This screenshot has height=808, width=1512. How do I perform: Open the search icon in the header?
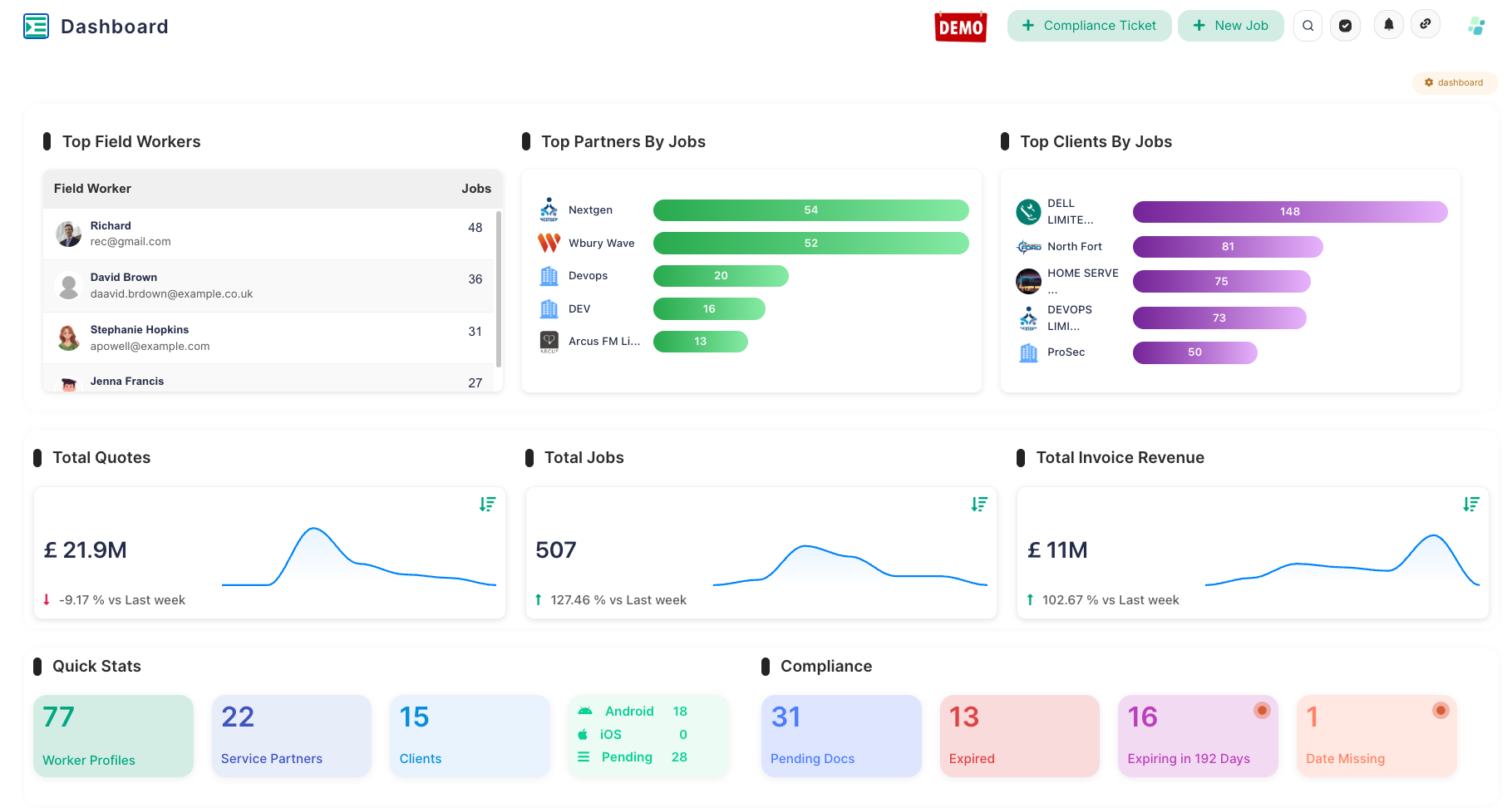(1308, 26)
